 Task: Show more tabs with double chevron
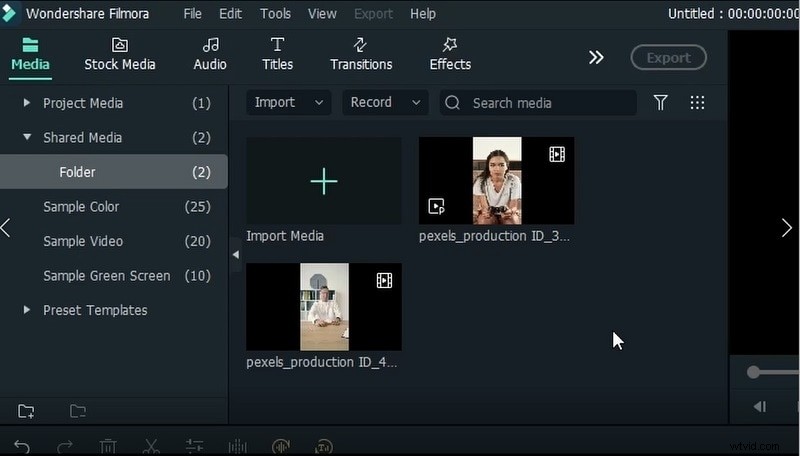(596, 58)
